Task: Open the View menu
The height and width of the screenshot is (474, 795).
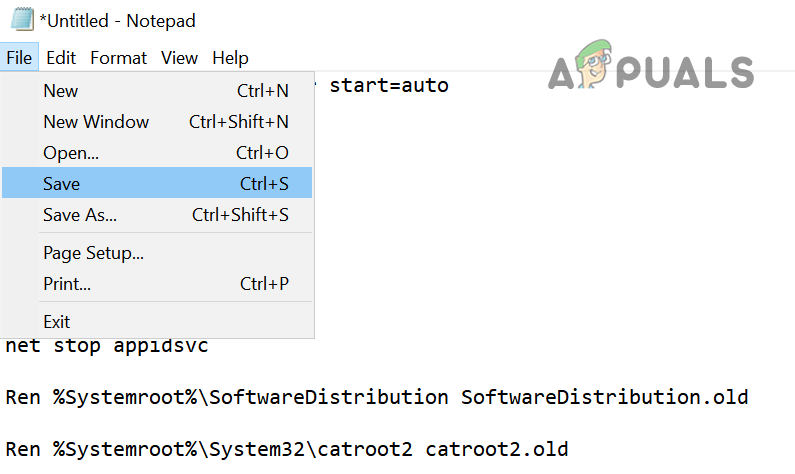Action: pyautogui.click(x=180, y=58)
